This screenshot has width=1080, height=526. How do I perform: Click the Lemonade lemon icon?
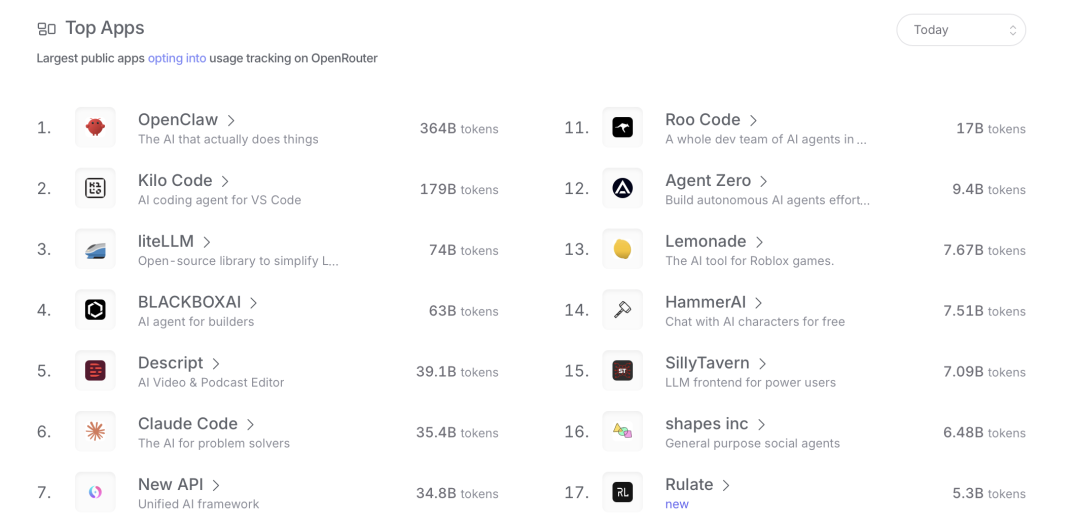[622, 250]
